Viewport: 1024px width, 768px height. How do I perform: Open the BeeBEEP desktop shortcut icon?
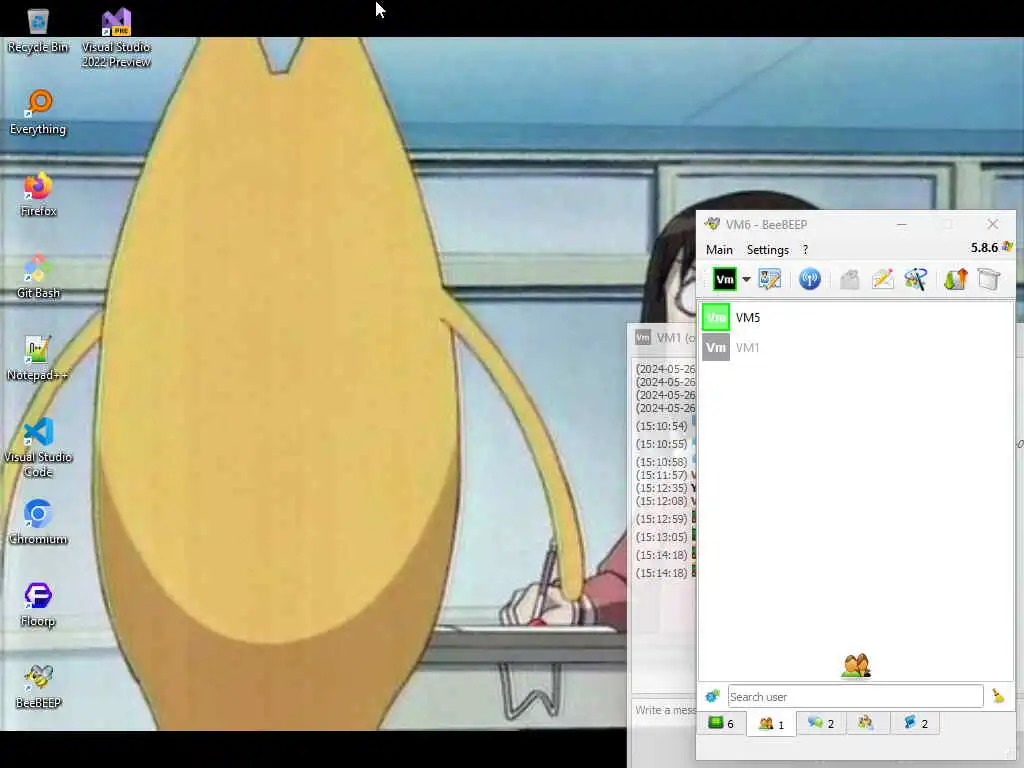[38, 687]
